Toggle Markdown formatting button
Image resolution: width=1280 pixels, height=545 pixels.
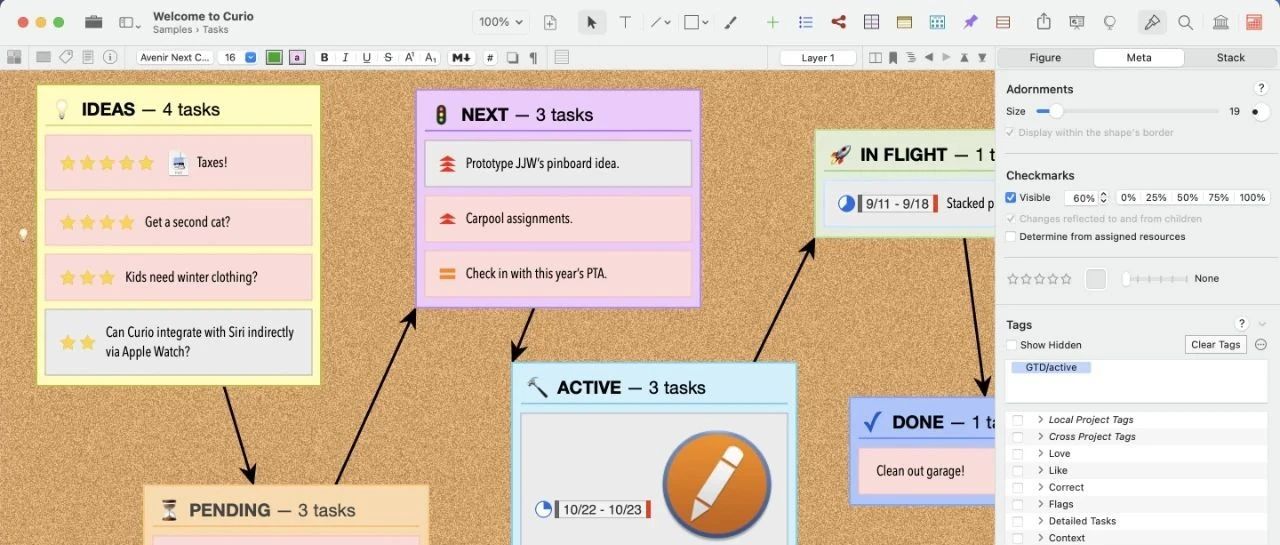click(461, 58)
